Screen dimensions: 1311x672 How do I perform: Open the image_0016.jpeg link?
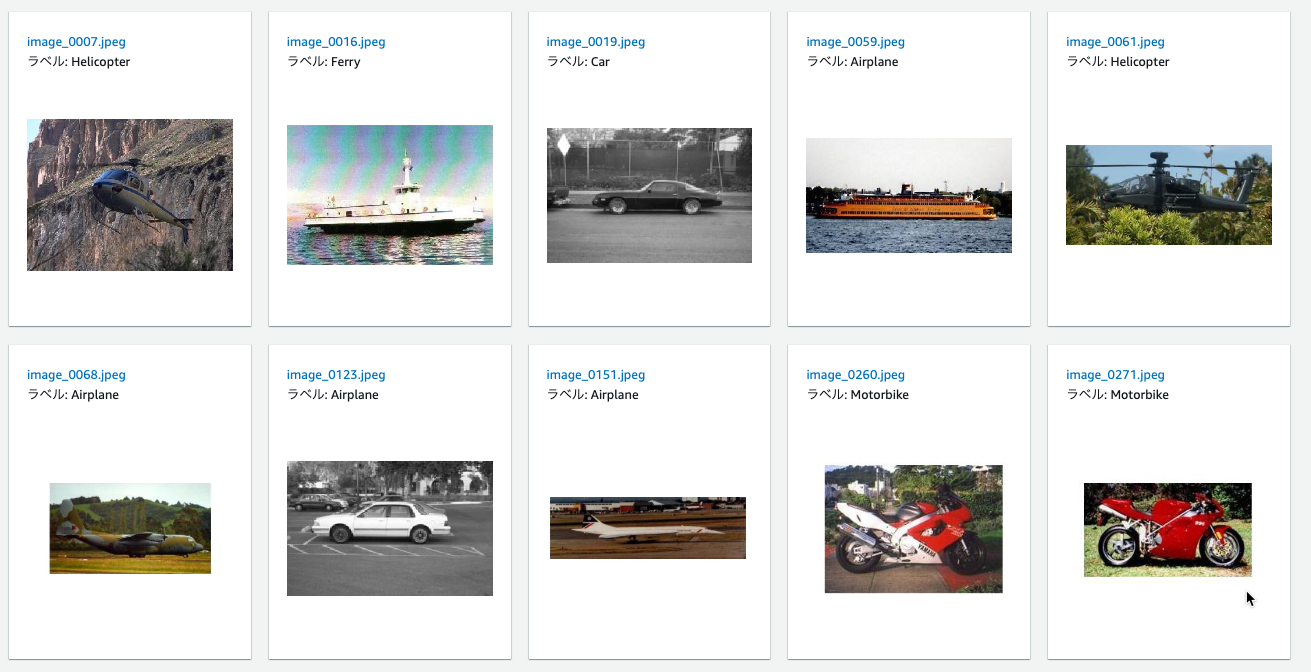click(x=336, y=42)
